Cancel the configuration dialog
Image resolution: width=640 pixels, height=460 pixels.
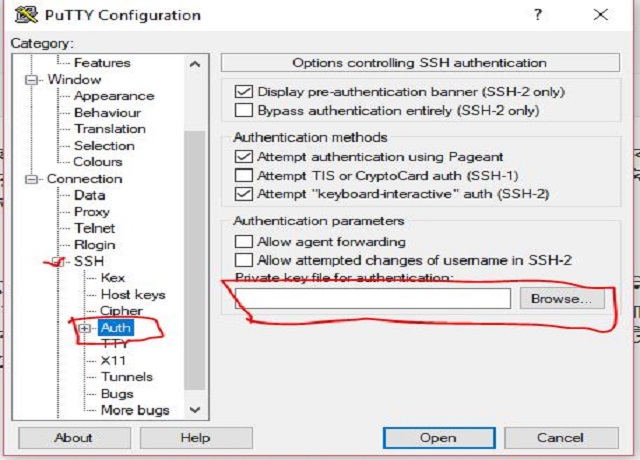point(562,438)
